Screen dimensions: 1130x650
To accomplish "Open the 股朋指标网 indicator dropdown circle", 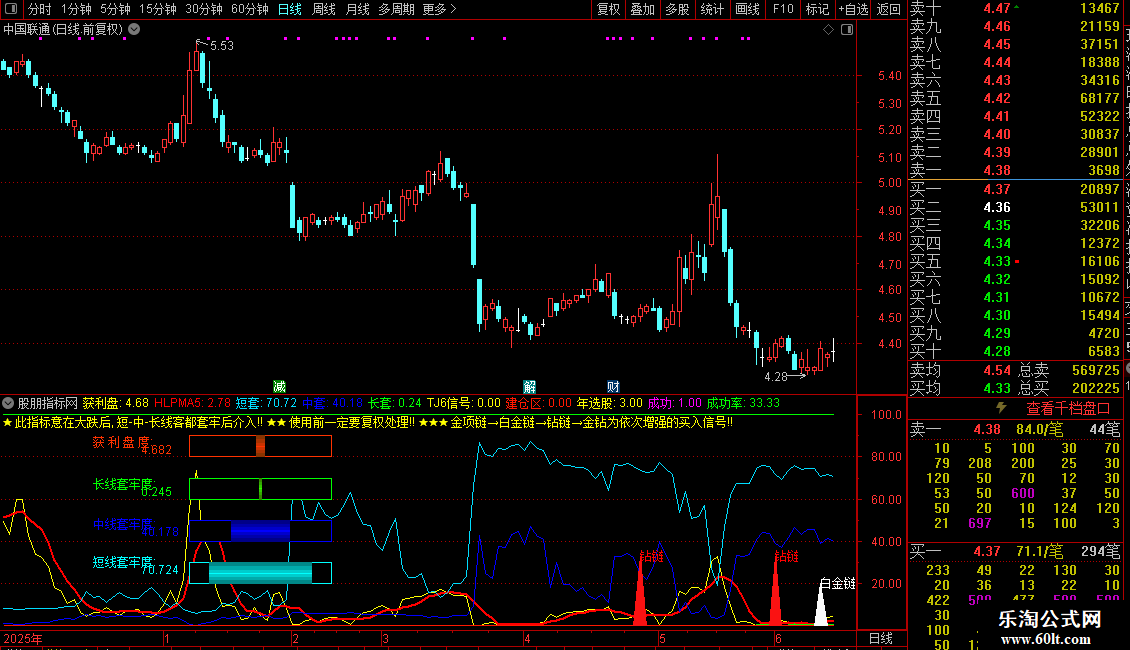I will (x=8, y=404).
